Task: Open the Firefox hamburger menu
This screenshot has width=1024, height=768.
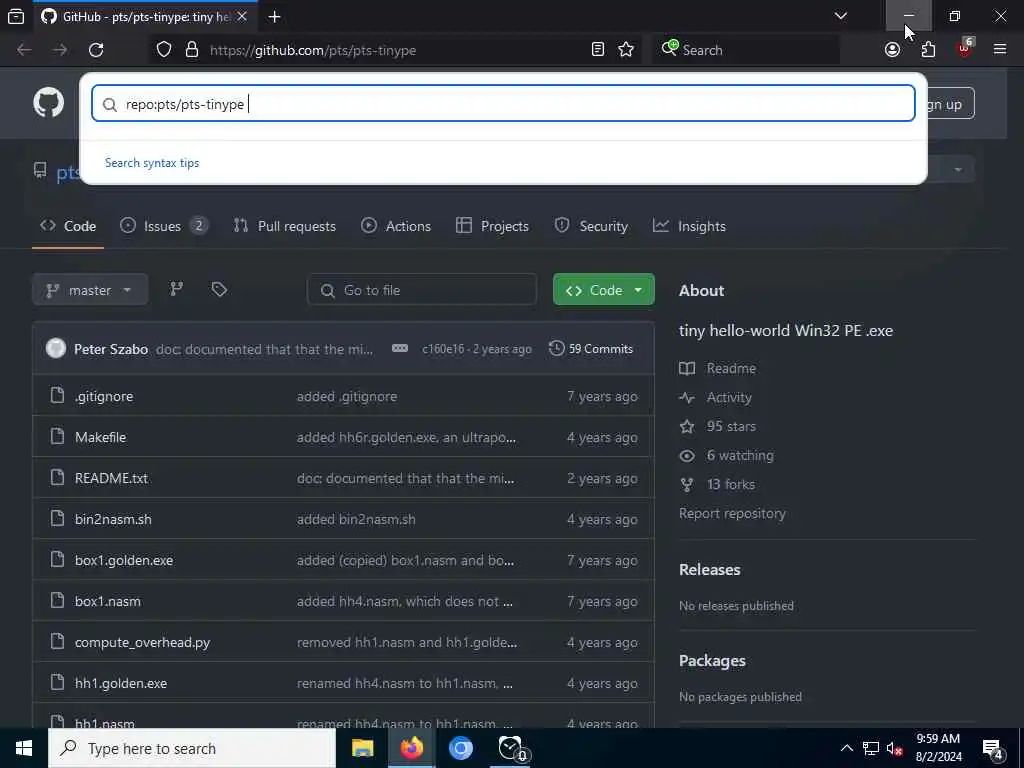Action: tap(1000, 50)
